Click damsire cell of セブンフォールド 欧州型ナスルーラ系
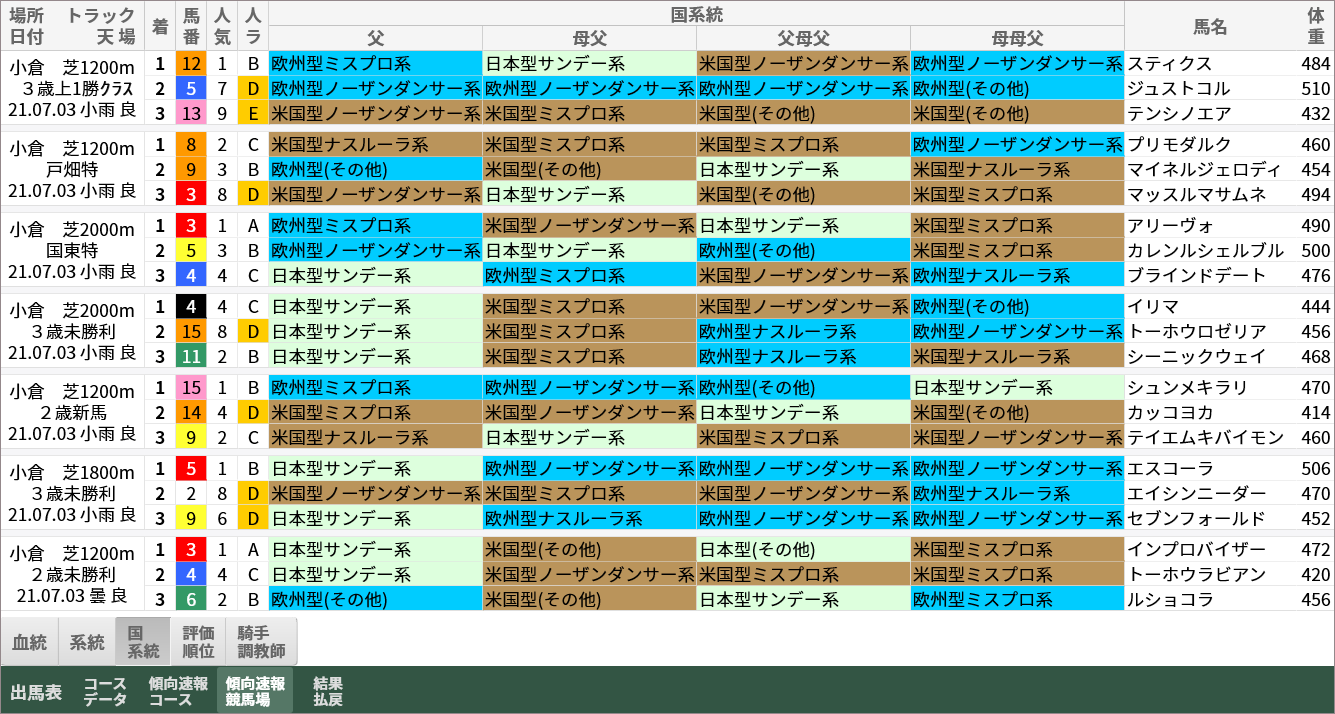The width and height of the screenshot is (1335, 714). click(590, 518)
